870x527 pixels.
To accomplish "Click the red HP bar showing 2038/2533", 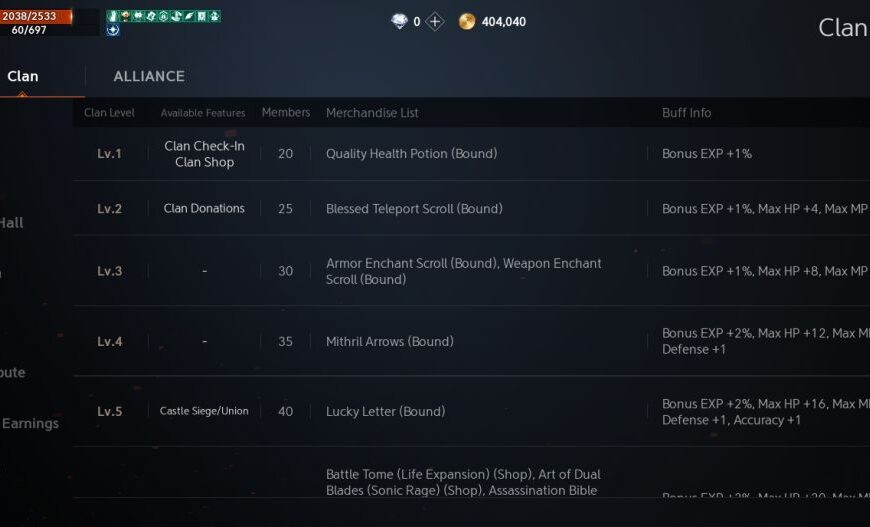I will 36,16.
